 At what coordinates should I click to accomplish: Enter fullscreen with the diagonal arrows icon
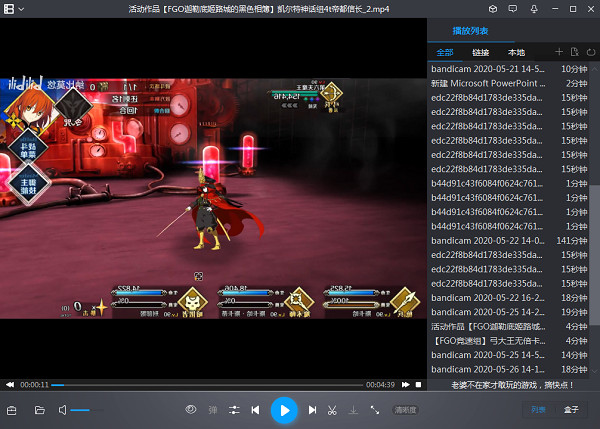(375, 410)
